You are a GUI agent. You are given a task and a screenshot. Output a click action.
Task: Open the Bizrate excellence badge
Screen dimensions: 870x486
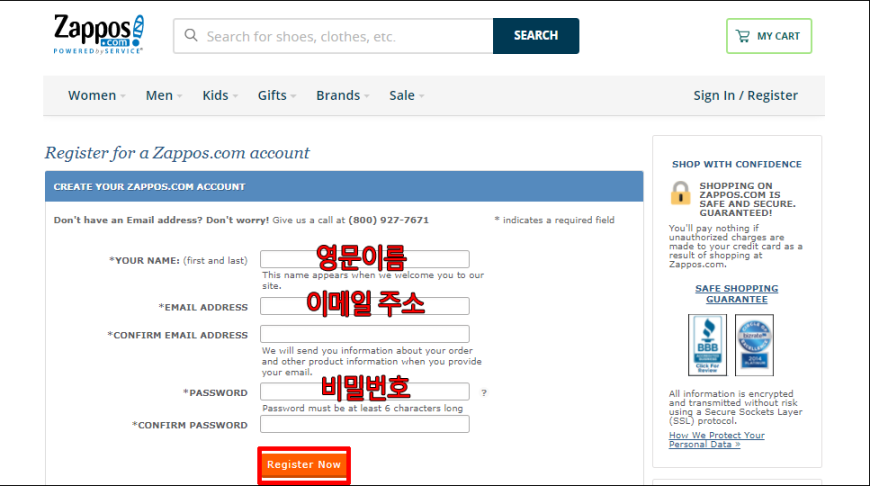(x=754, y=345)
